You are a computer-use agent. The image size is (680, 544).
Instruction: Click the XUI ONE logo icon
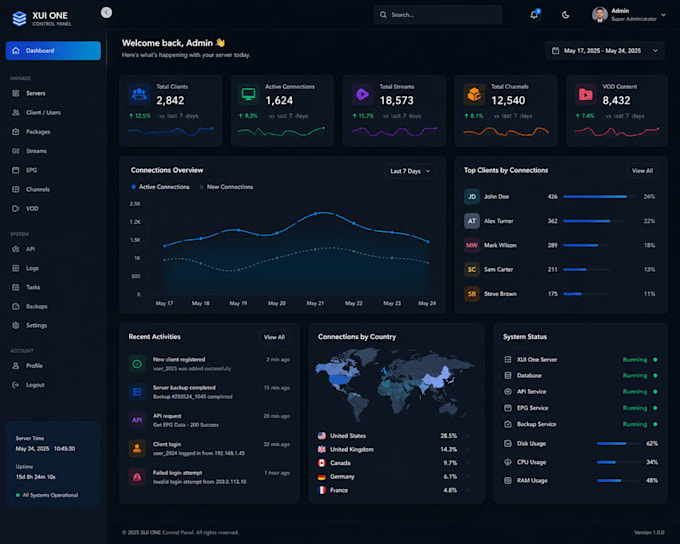tap(19, 18)
